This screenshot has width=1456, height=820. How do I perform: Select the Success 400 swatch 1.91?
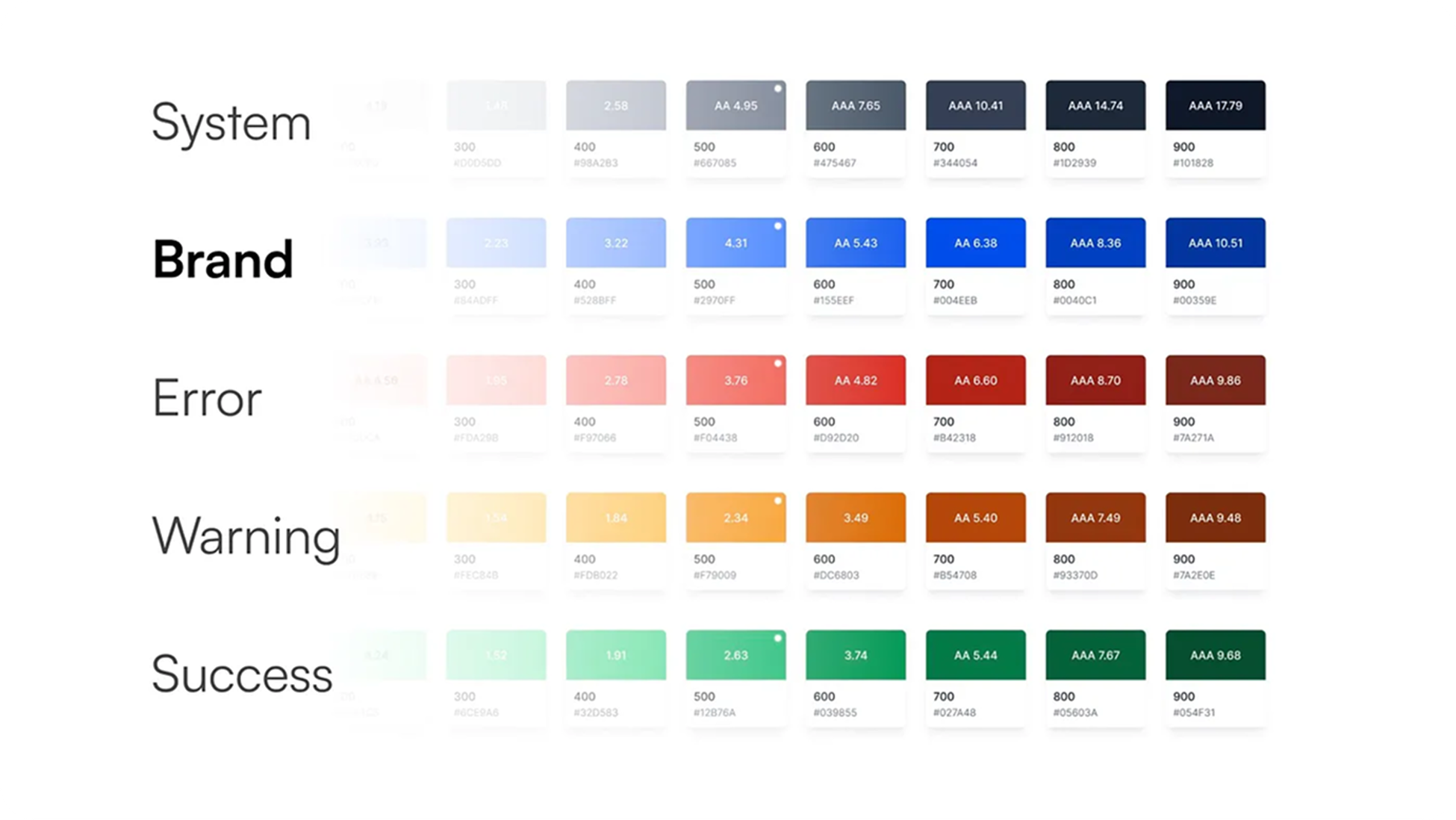(616, 655)
